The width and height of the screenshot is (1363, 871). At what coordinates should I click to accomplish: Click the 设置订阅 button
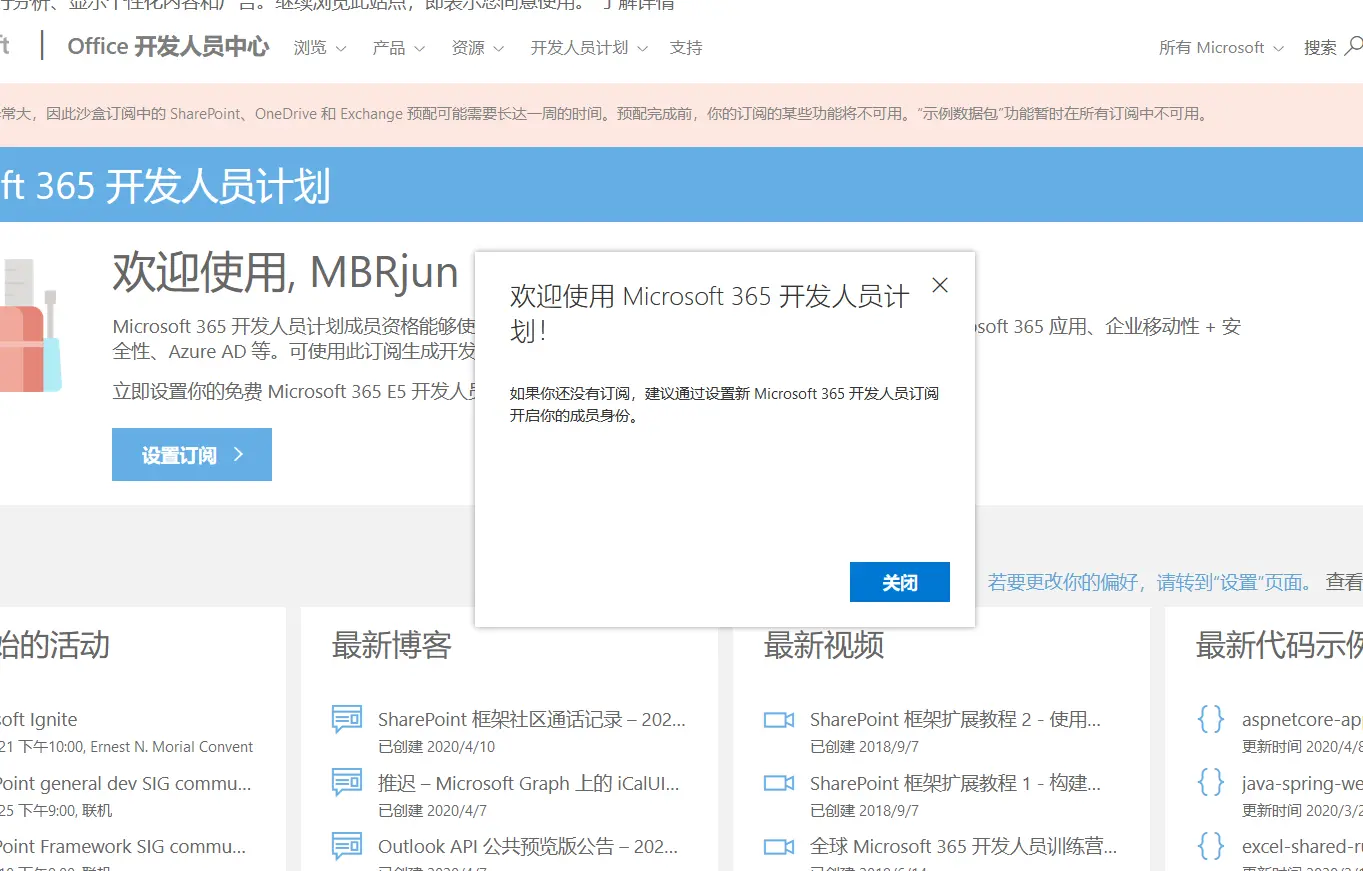tap(192, 455)
